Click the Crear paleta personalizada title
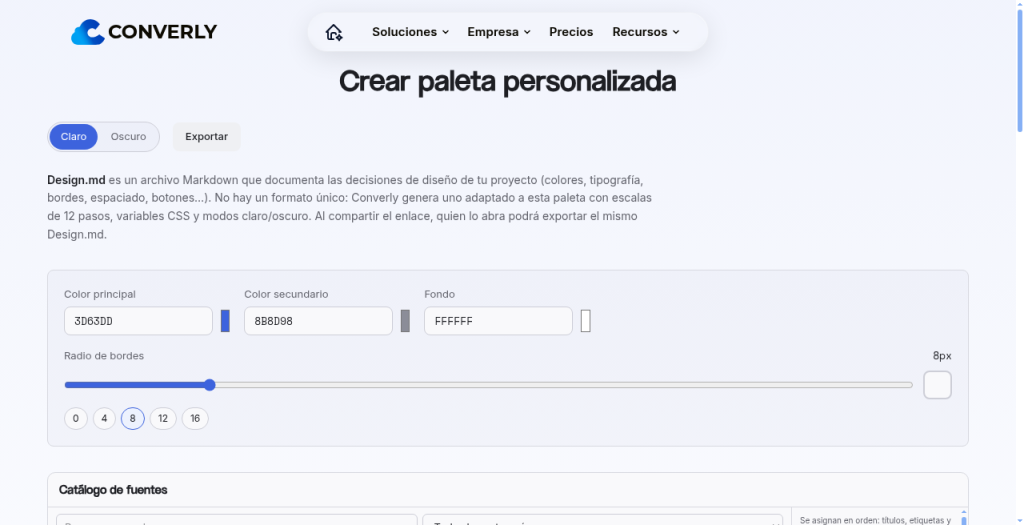 coord(507,82)
